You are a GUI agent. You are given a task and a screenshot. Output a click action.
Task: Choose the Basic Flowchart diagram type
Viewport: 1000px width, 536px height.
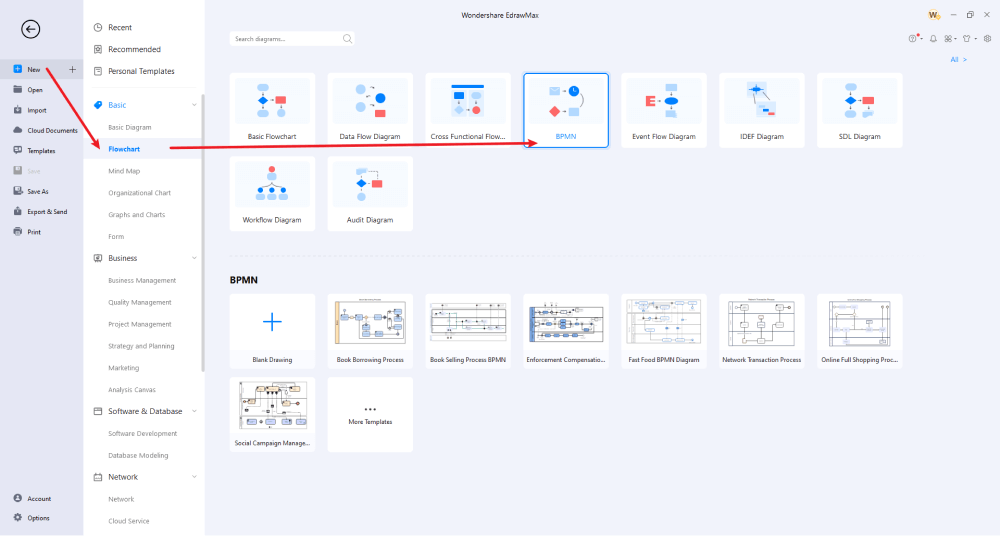tap(272, 110)
